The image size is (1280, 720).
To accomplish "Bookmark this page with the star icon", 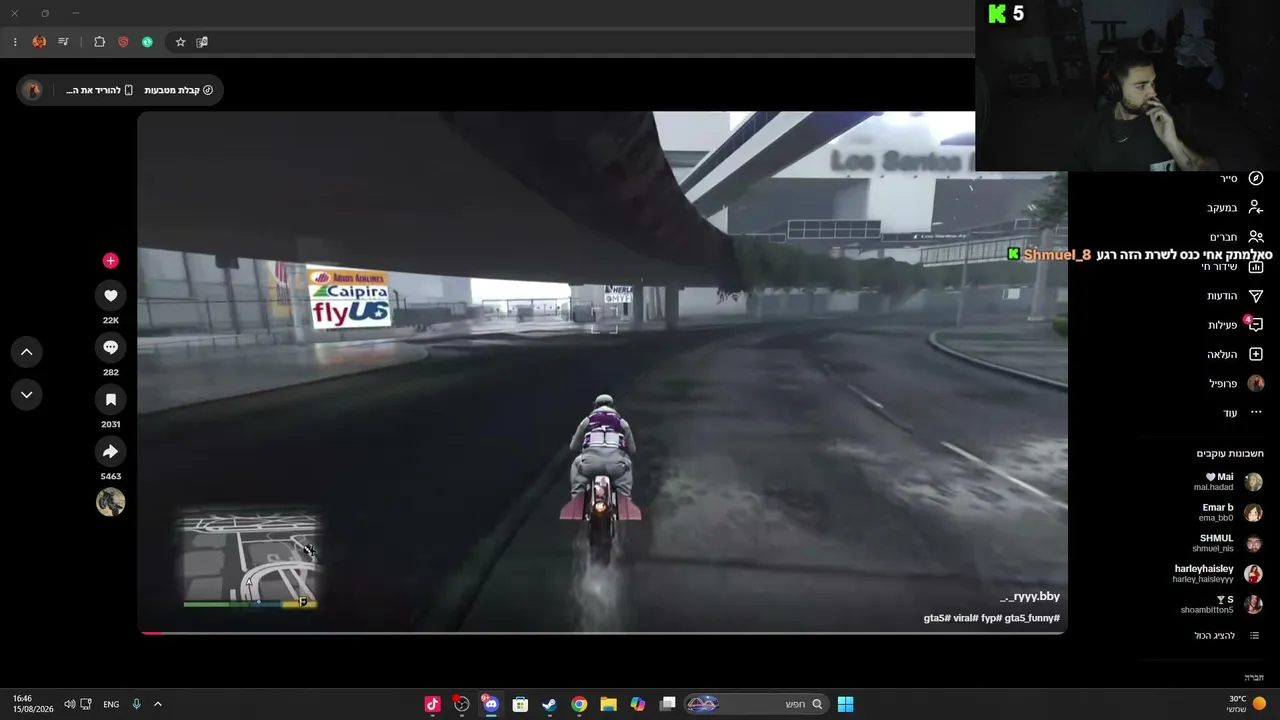I will (x=180, y=42).
